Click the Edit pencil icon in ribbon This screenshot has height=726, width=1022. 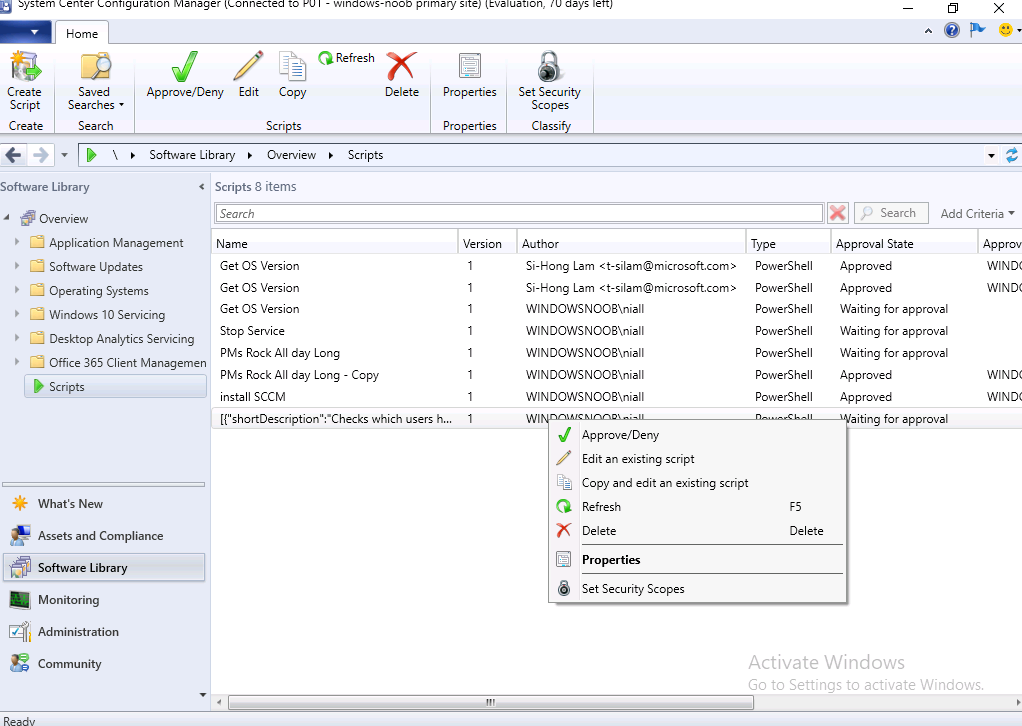[248, 67]
